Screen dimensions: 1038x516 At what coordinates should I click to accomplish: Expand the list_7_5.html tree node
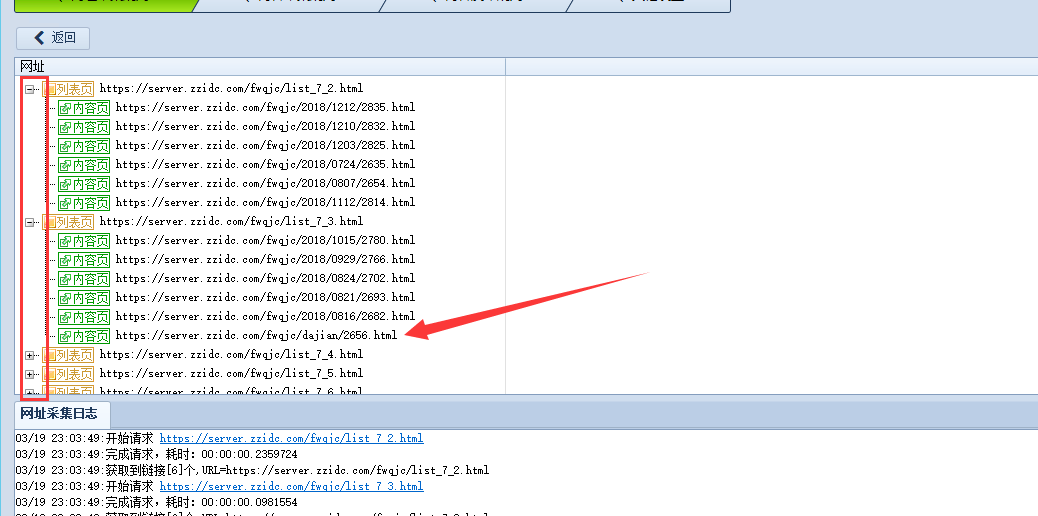(29, 375)
